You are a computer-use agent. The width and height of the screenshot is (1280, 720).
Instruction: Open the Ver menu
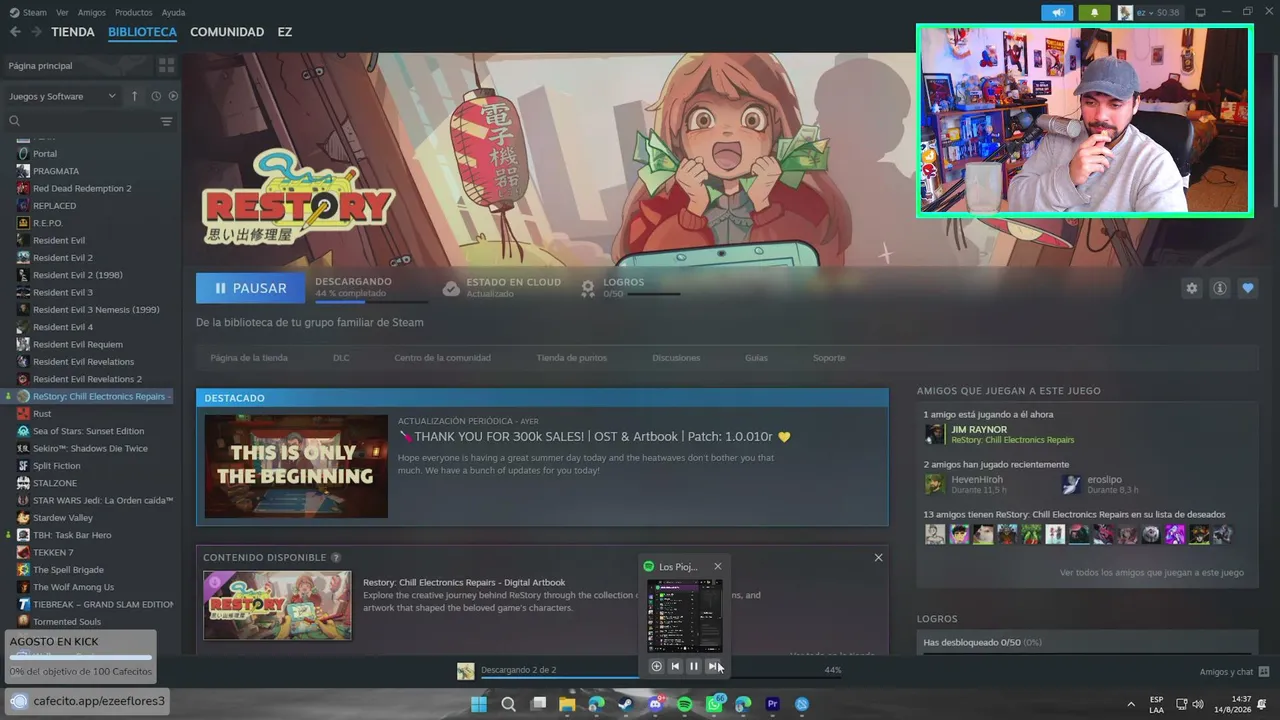click(x=62, y=12)
